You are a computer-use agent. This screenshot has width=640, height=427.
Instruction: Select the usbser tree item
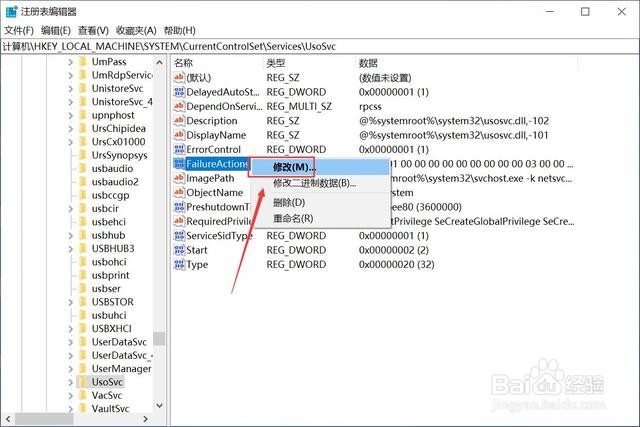pos(106,289)
